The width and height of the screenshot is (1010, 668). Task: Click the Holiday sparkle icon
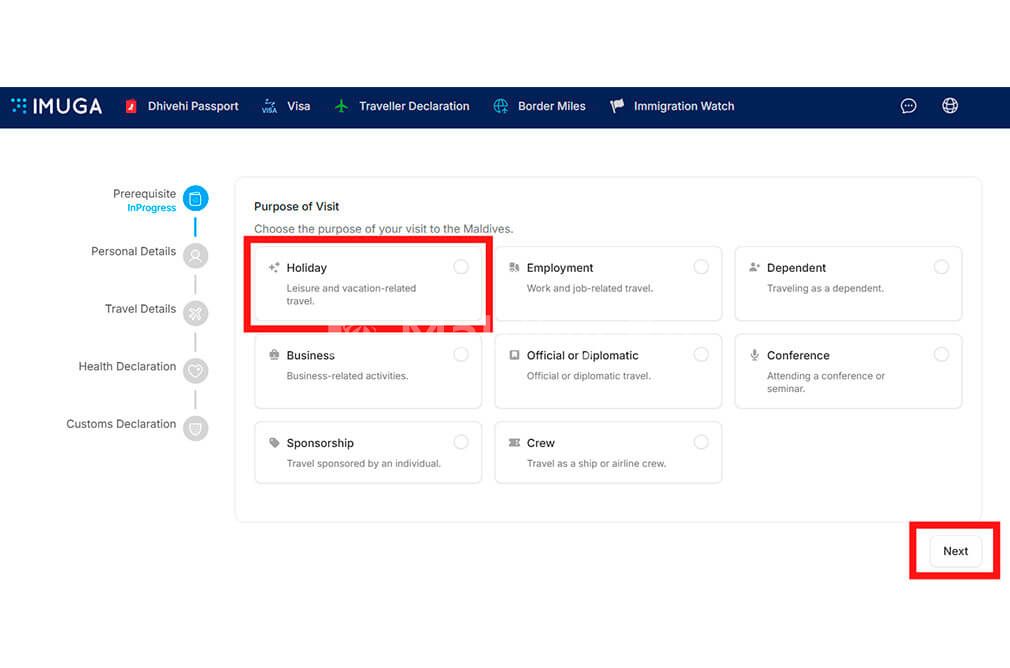[x=274, y=267]
